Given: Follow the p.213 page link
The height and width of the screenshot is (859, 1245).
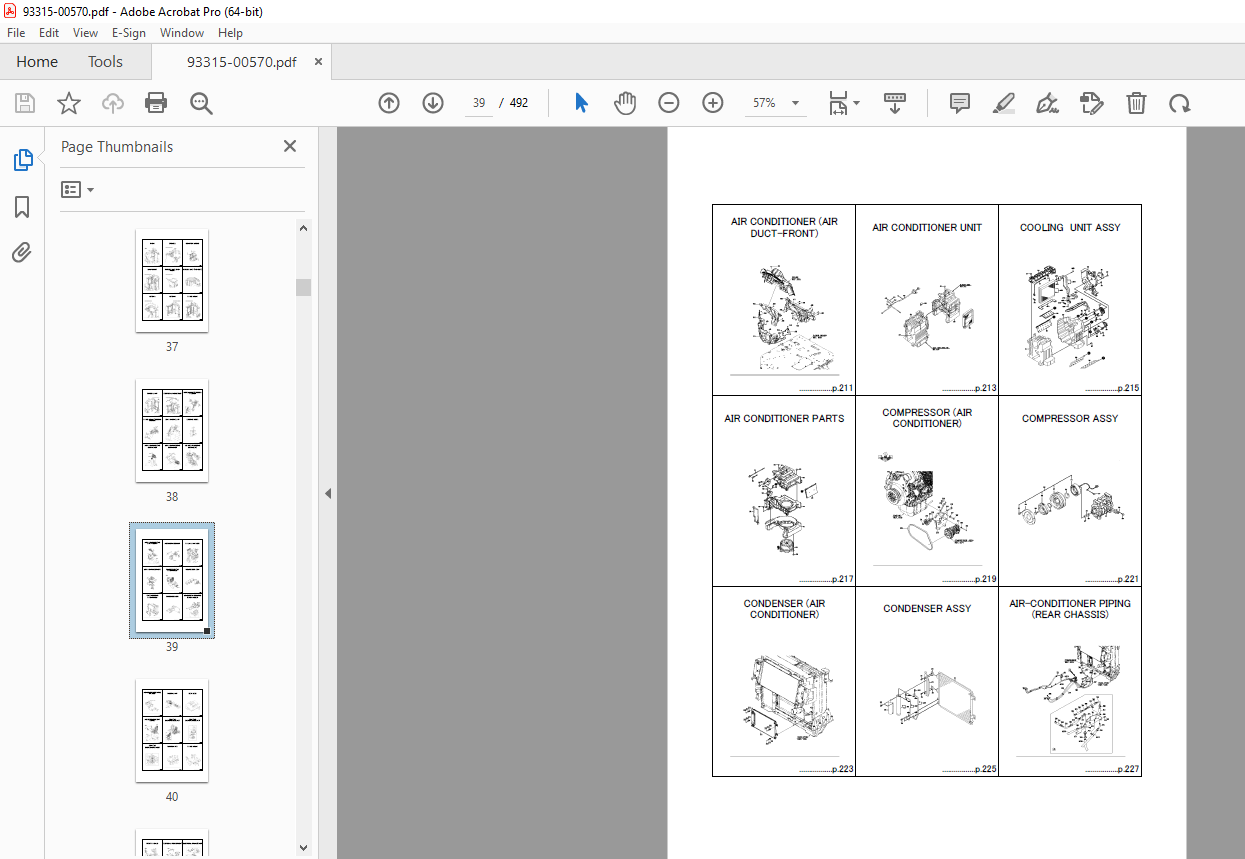Looking at the screenshot, I should pyautogui.click(x=969, y=388).
